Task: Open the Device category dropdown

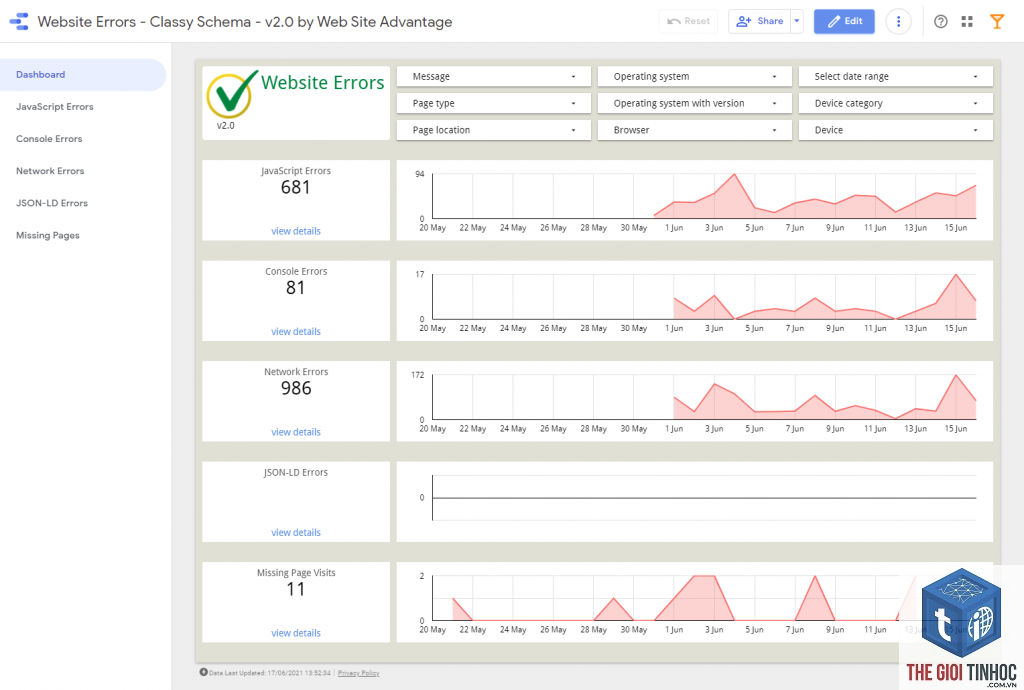Action: click(x=895, y=103)
